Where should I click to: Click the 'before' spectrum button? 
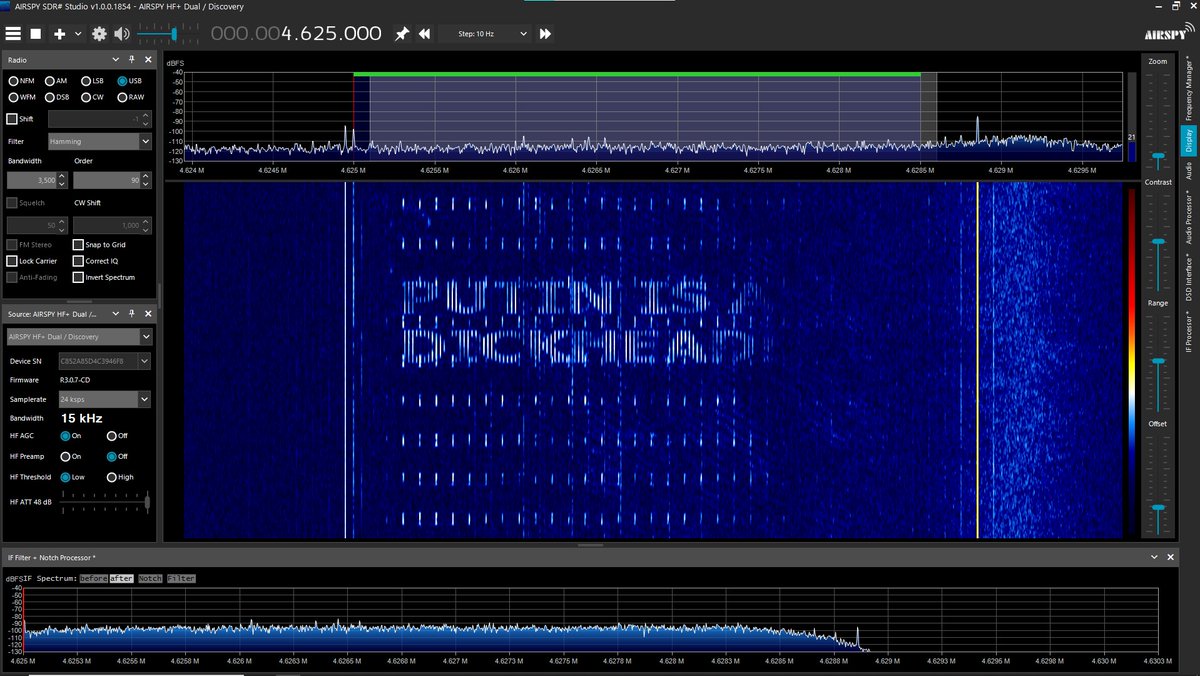(93, 578)
